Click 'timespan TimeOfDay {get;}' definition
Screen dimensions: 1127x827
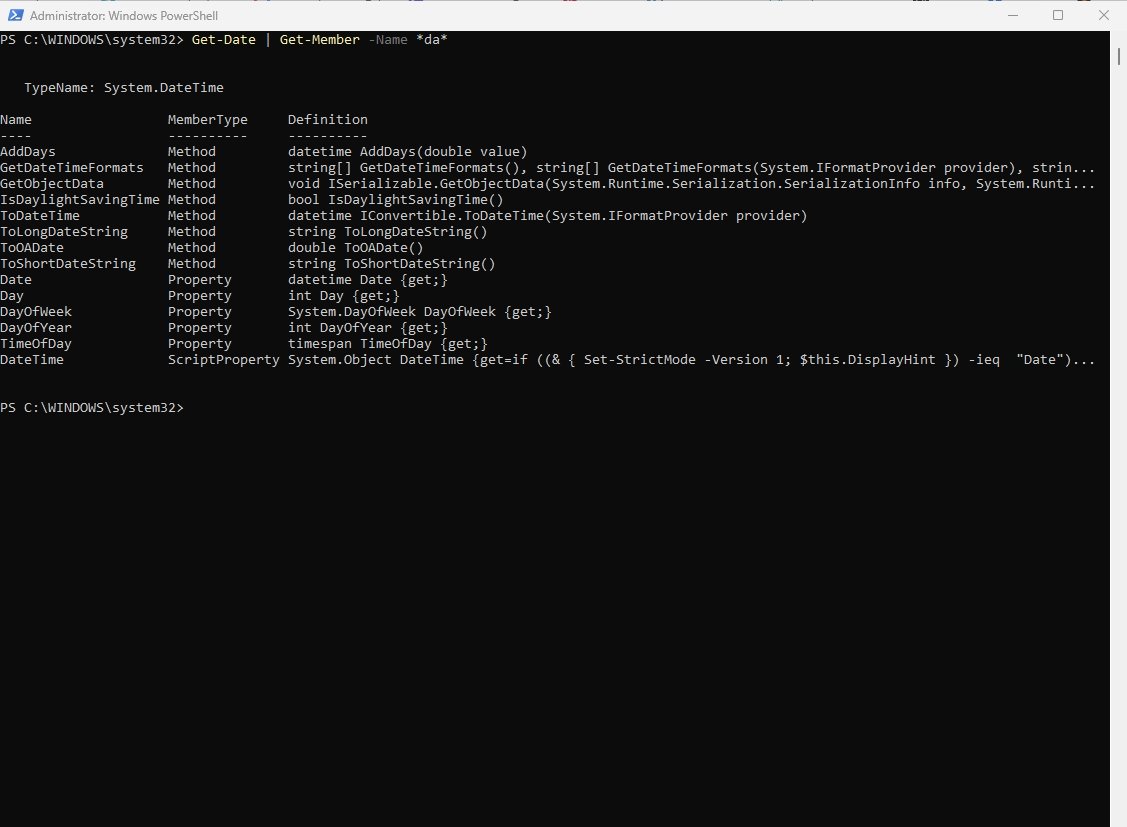click(388, 343)
